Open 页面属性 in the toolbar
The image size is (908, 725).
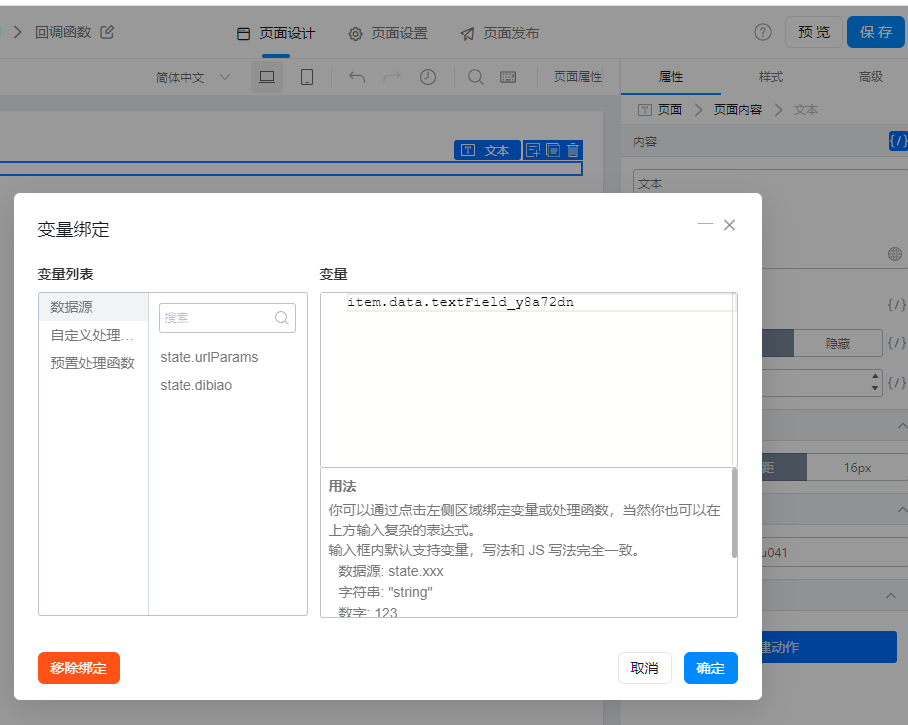(x=577, y=77)
